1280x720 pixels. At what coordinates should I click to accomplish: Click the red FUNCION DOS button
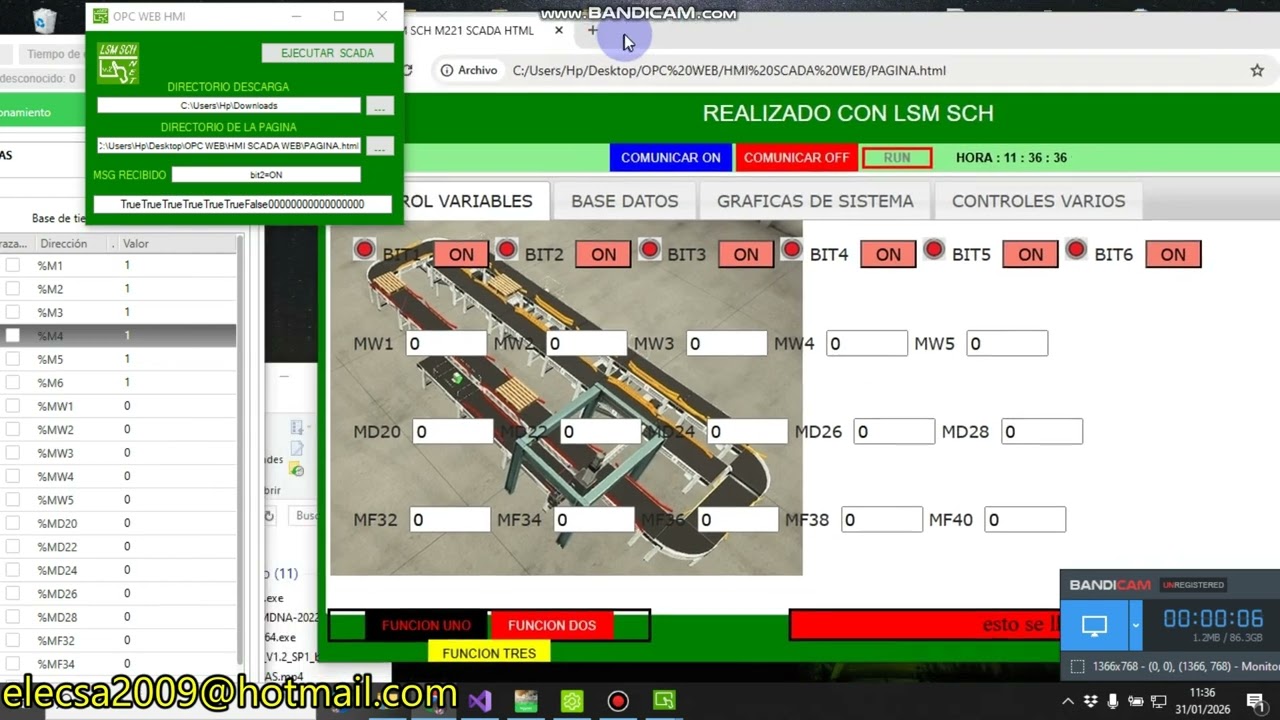pos(552,626)
